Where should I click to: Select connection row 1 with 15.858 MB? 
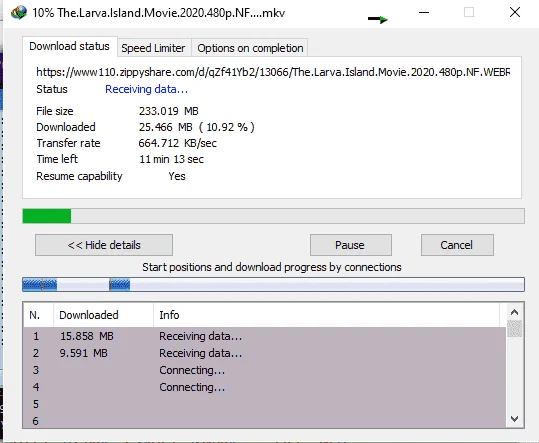(265, 336)
